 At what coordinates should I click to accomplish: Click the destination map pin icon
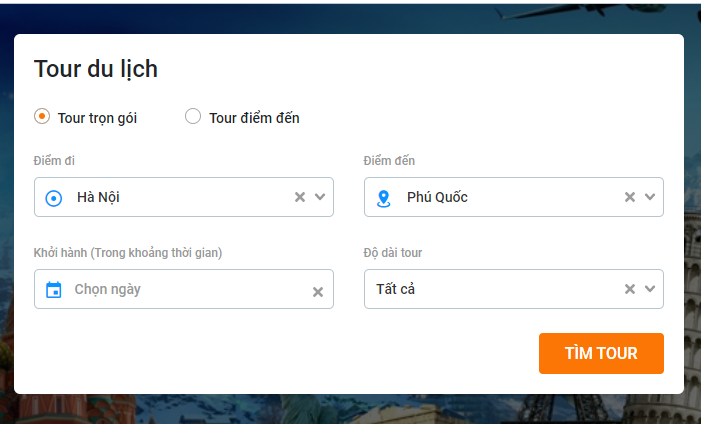point(384,198)
